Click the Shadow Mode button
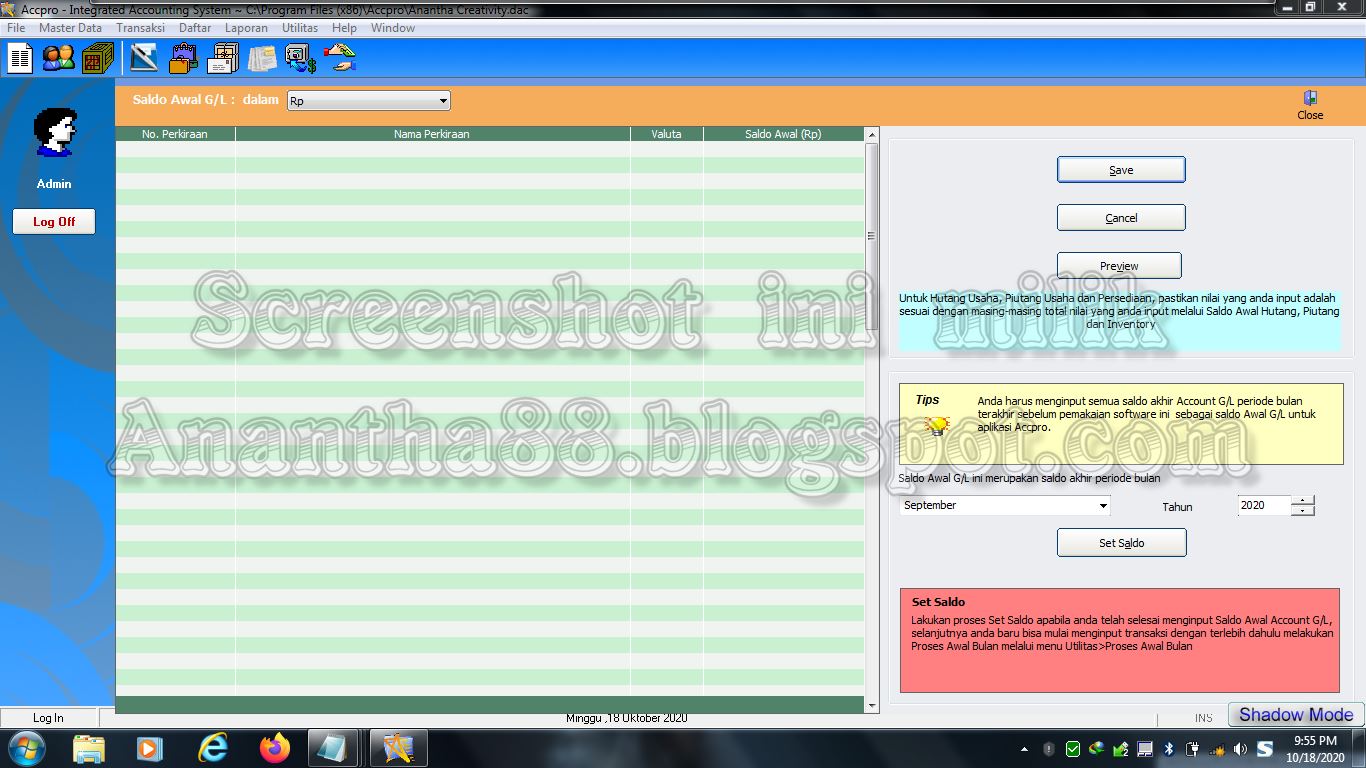Viewport: 1366px width, 768px height. click(x=1296, y=715)
